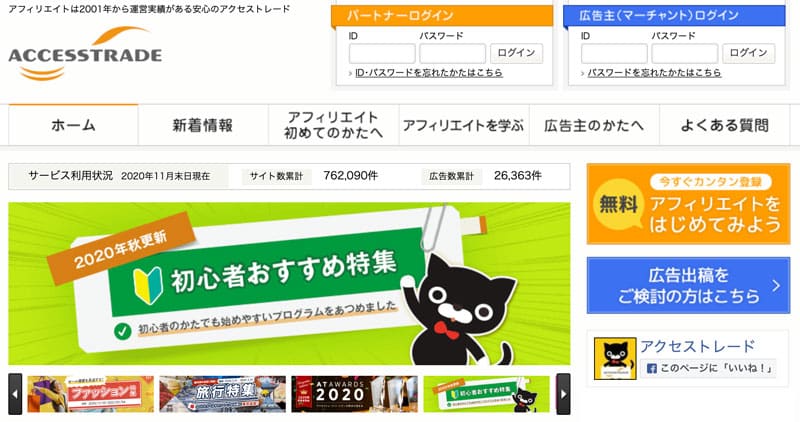
Task: Click the ACCESSTRADE logo
Action: click(85, 54)
